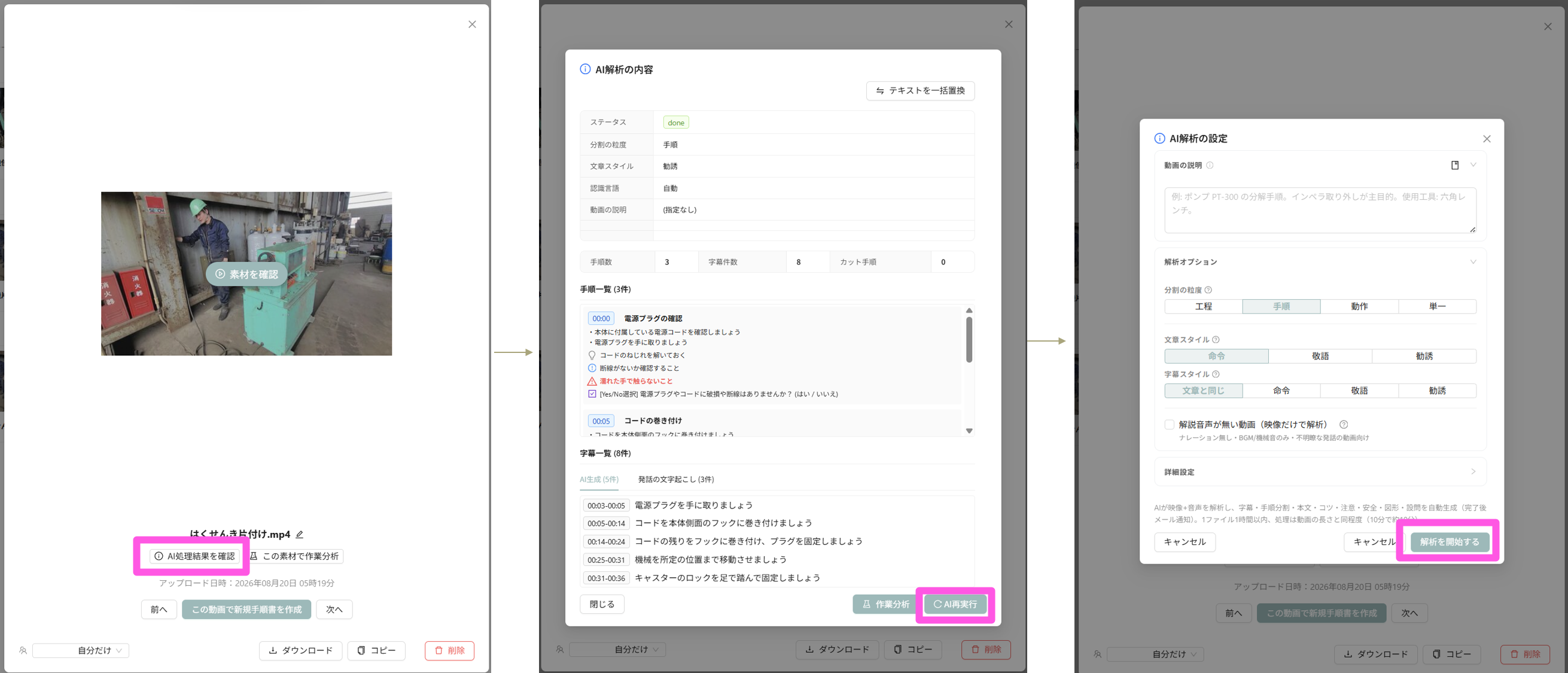The image size is (1568, 673).
Task: Click the 00:14-00:24 caption timestamp
Action: tap(606, 541)
